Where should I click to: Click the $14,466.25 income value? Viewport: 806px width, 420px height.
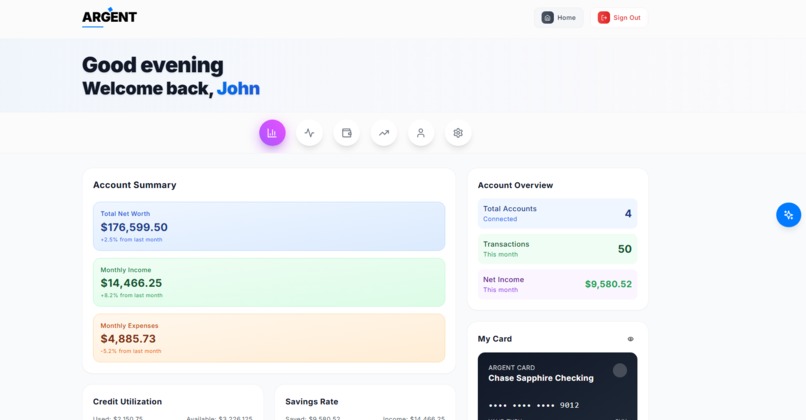pos(131,283)
